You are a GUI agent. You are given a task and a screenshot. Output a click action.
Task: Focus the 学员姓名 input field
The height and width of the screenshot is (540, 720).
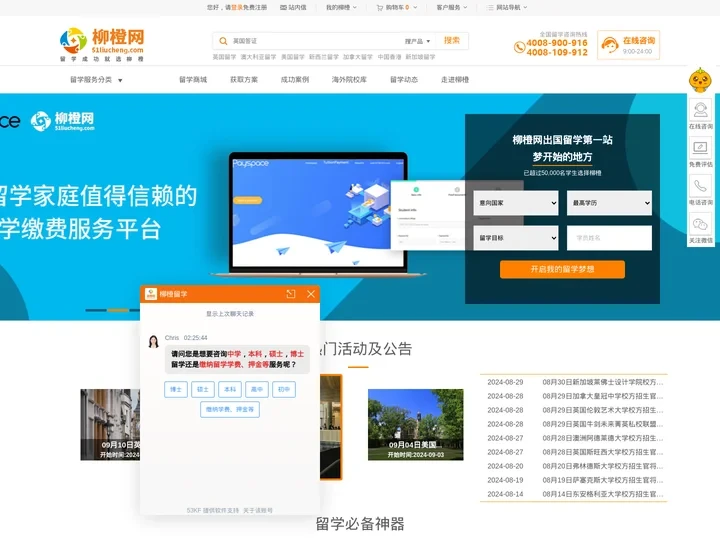point(609,238)
